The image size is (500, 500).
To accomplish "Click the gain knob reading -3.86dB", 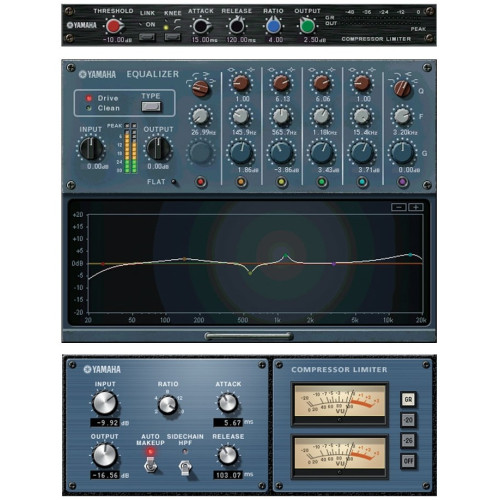I will click(282, 153).
